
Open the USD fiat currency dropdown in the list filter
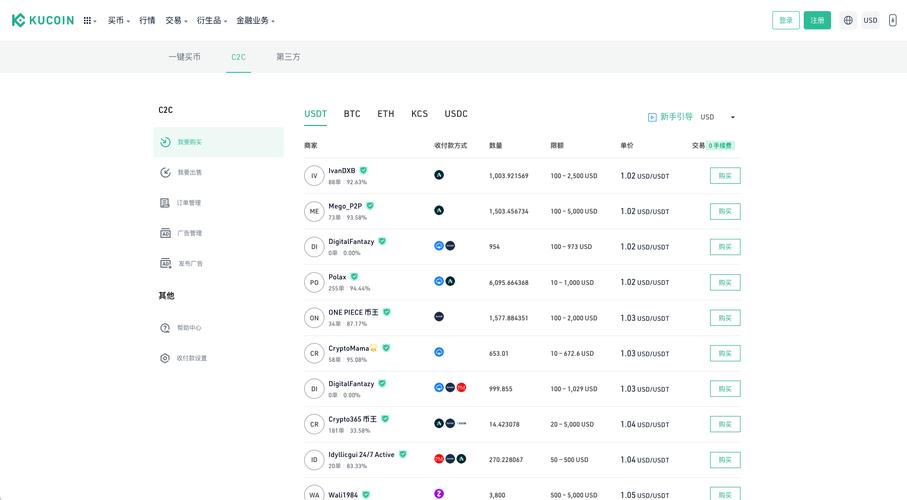pyautogui.click(x=717, y=117)
